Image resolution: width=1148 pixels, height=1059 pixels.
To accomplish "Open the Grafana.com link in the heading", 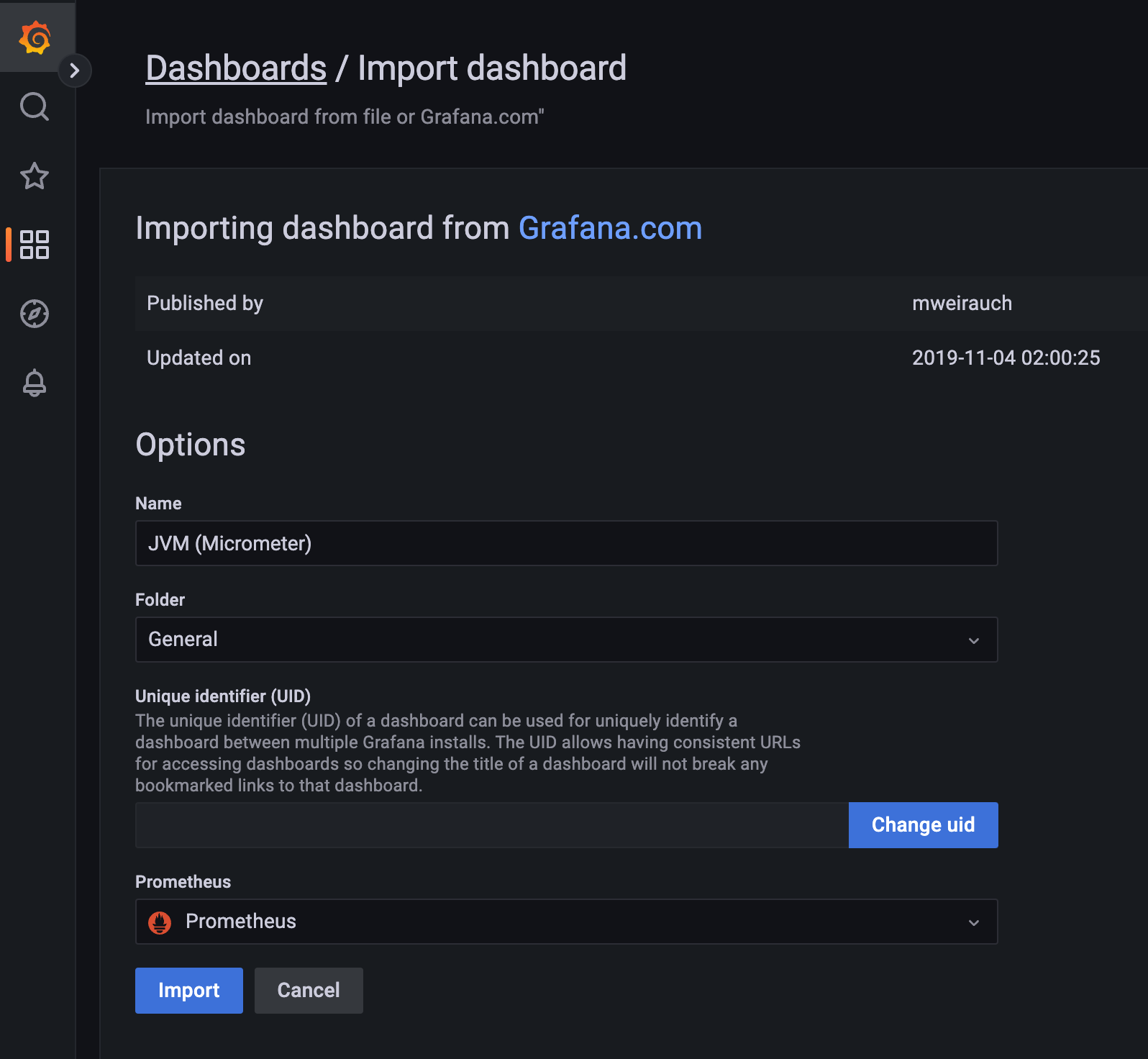I will [x=610, y=228].
